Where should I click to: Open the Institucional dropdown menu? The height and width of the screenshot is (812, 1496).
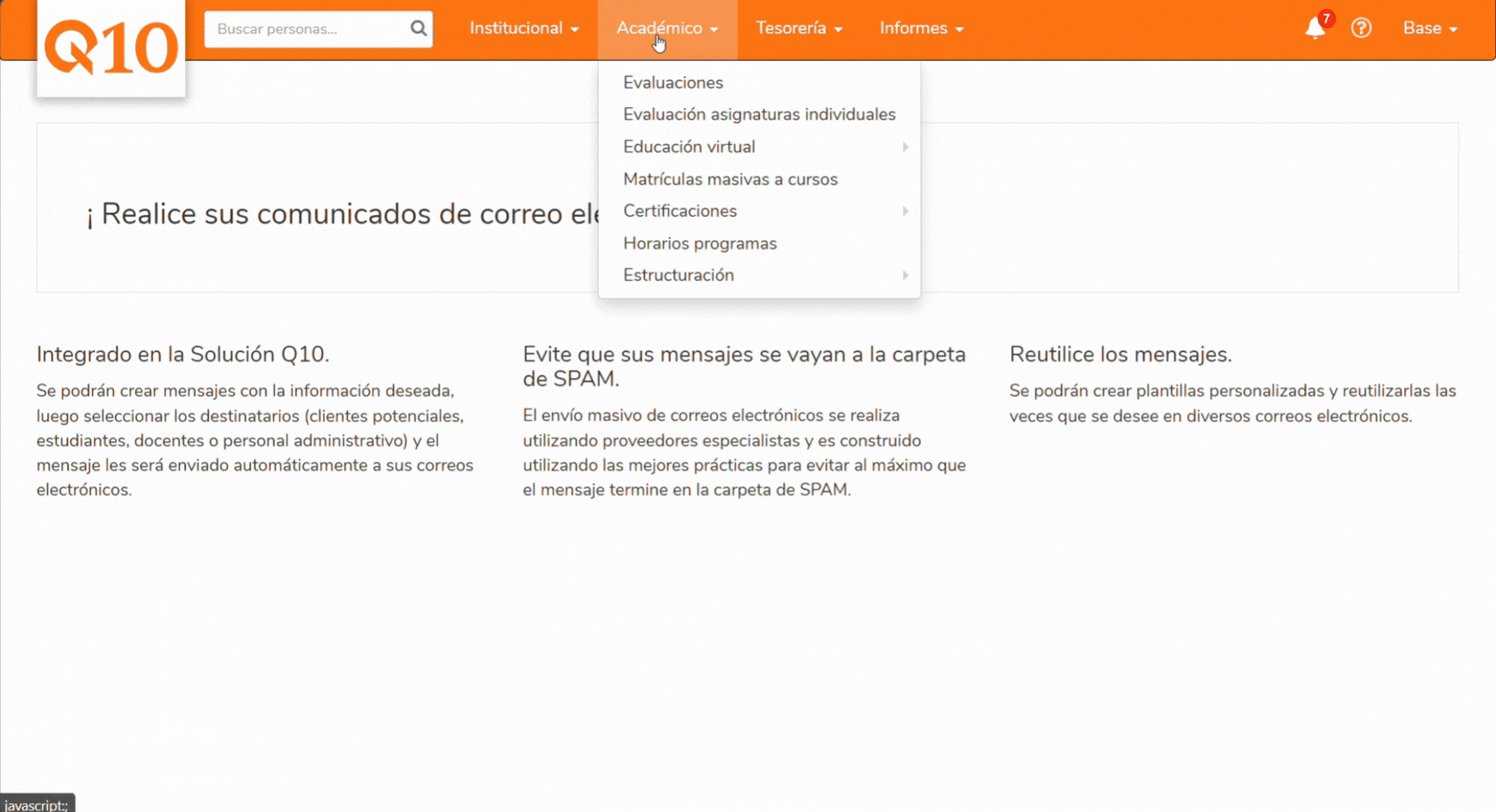click(x=524, y=29)
